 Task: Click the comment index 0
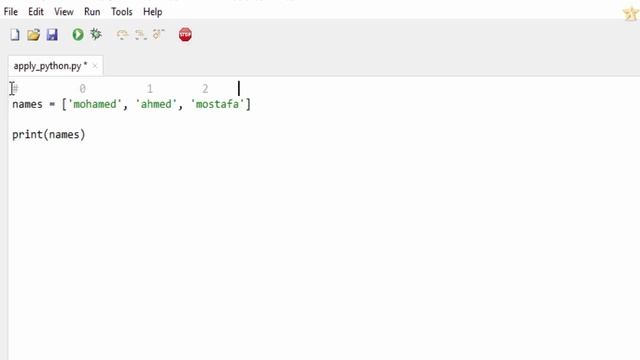82,89
